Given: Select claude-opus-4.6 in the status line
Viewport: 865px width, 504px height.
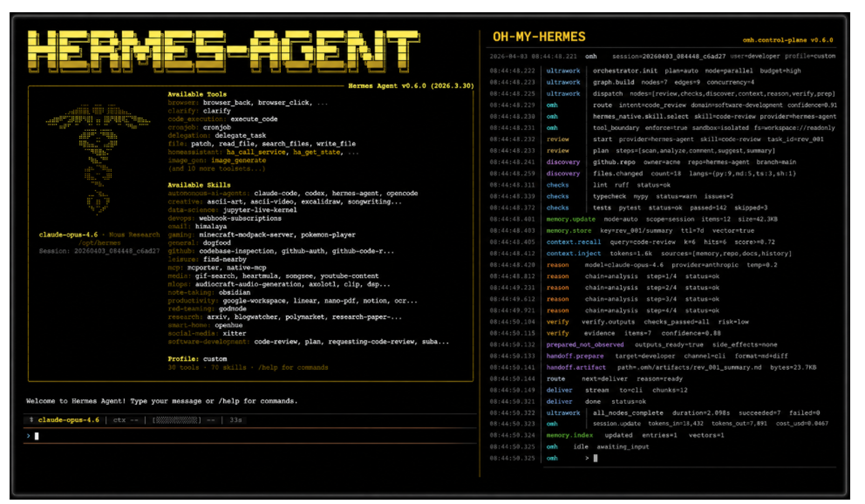Looking at the screenshot, I should tap(68, 420).
